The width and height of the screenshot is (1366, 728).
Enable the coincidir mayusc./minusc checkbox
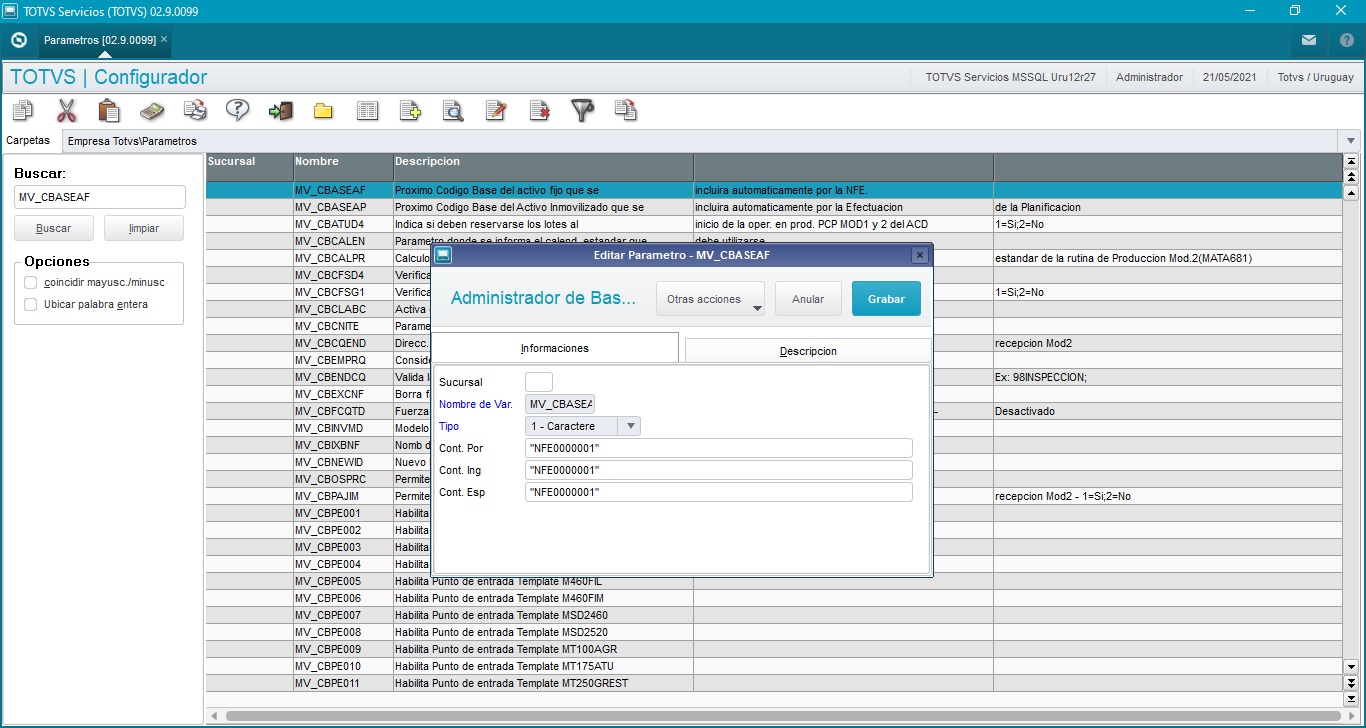click(31, 282)
